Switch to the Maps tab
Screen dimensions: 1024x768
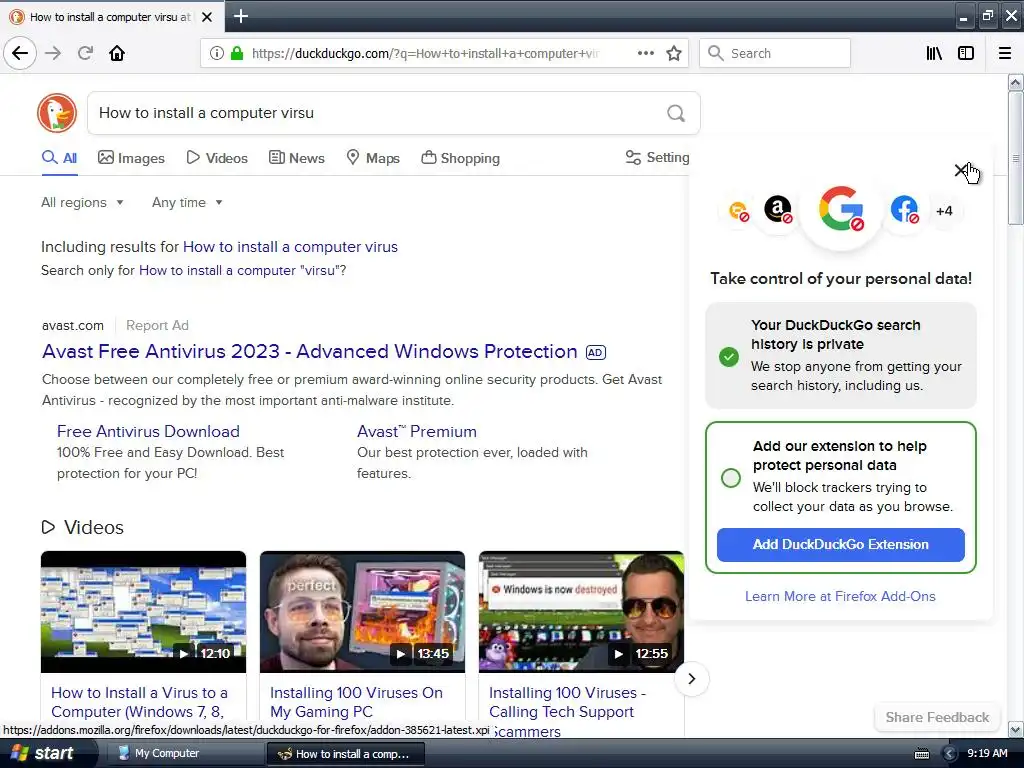pos(373,158)
